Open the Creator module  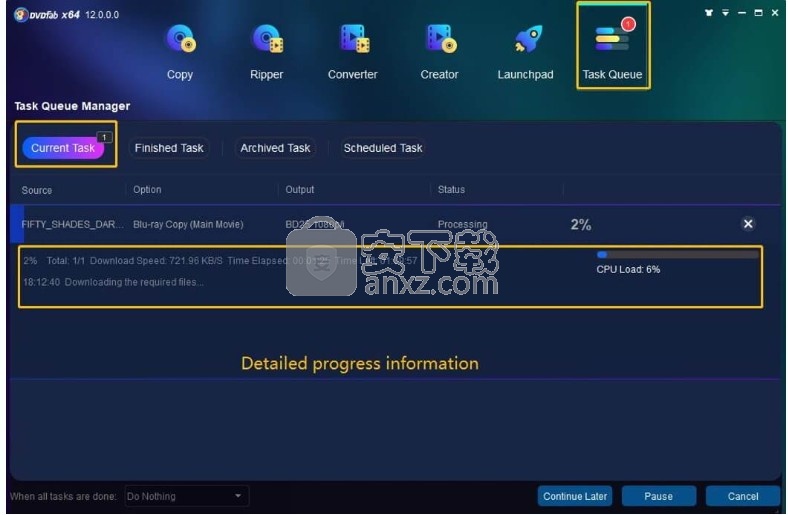pyautogui.click(x=439, y=52)
